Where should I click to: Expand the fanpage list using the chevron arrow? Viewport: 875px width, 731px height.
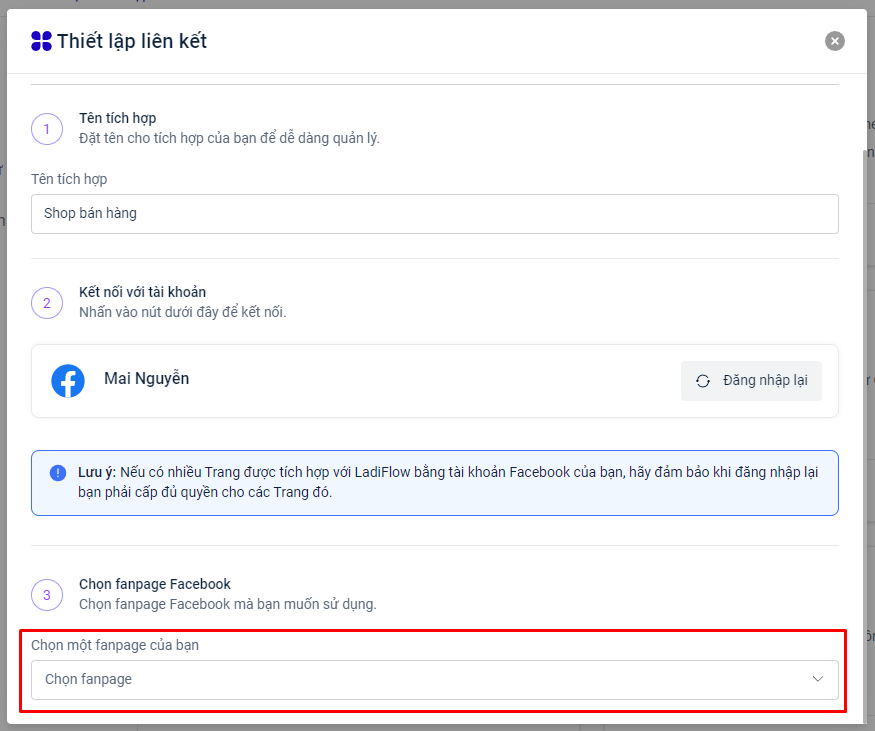(817, 679)
